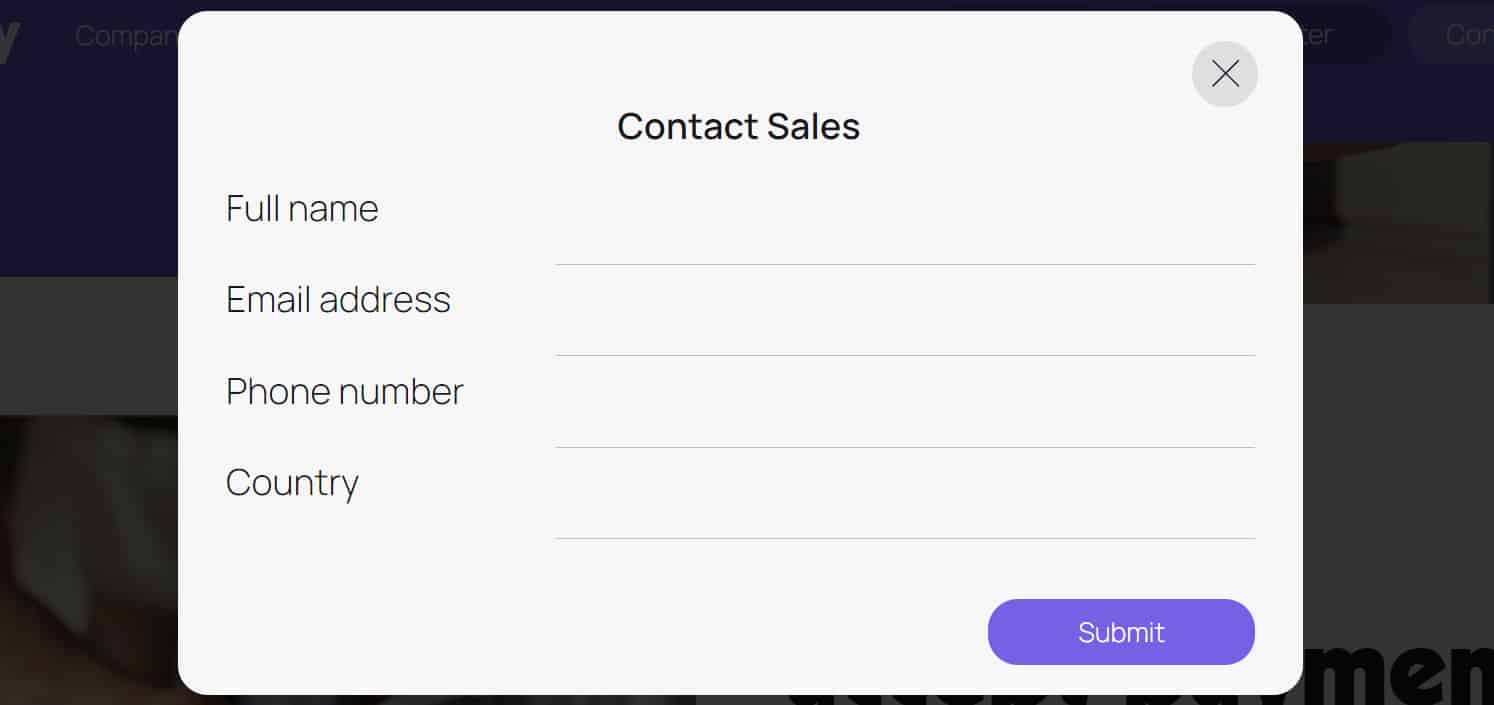Dismiss the Contact Sales dialog

pyautogui.click(x=1225, y=74)
